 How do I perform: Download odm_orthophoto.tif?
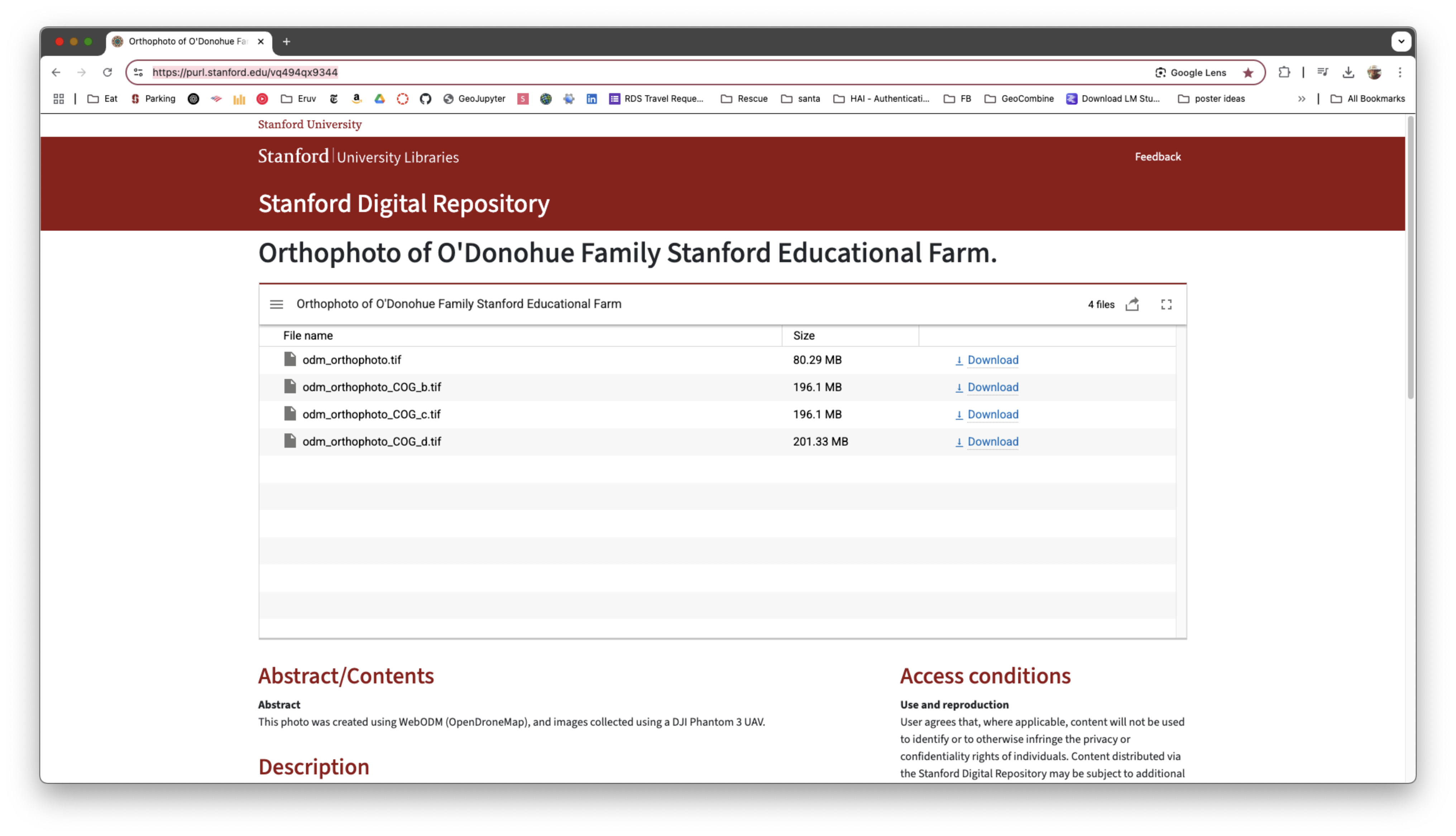[x=992, y=360]
